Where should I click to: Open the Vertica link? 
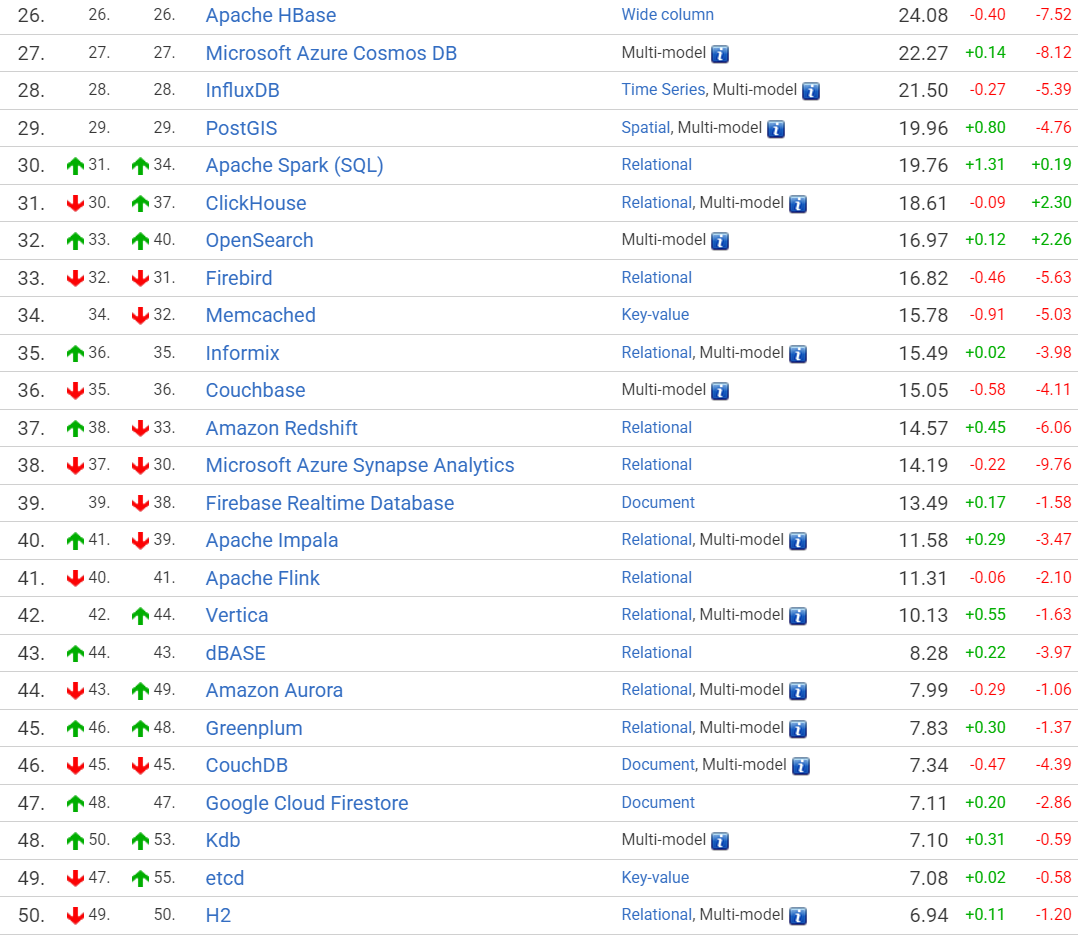236,616
